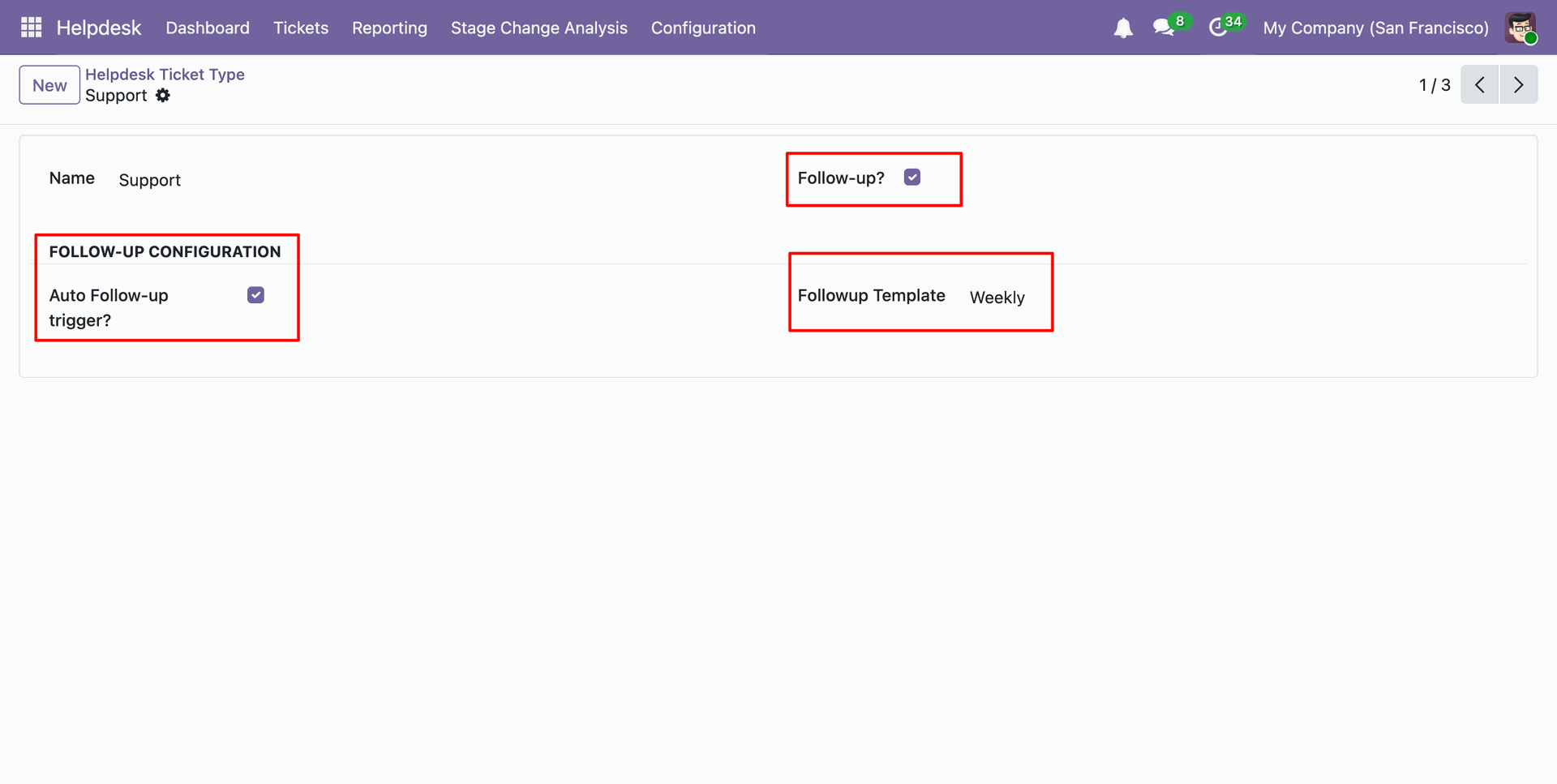The image size is (1557, 784).
Task: Go back to Helpdesk Ticket Type breadcrumb
Action: tap(165, 75)
